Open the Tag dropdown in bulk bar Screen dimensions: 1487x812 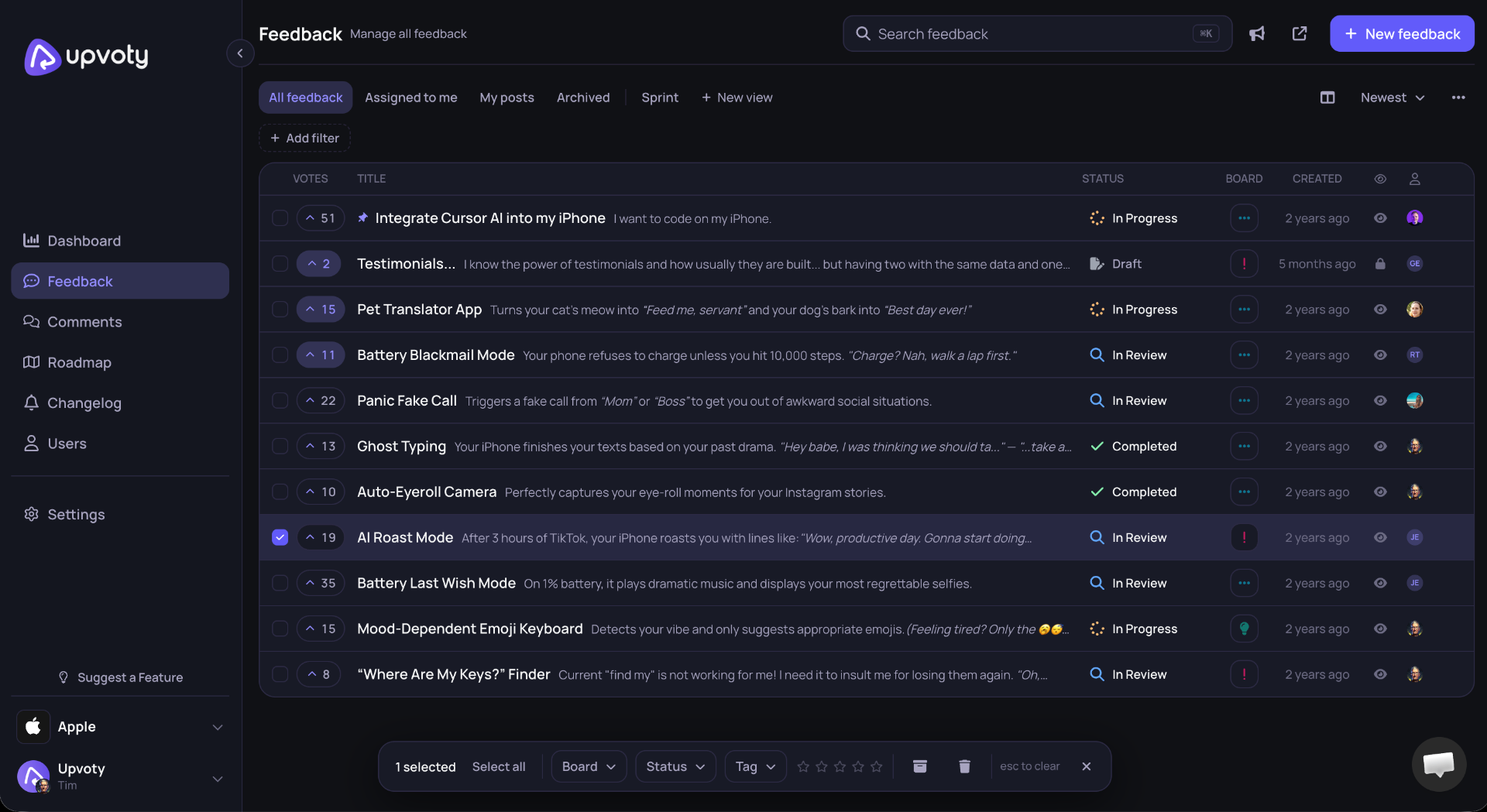click(755, 766)
